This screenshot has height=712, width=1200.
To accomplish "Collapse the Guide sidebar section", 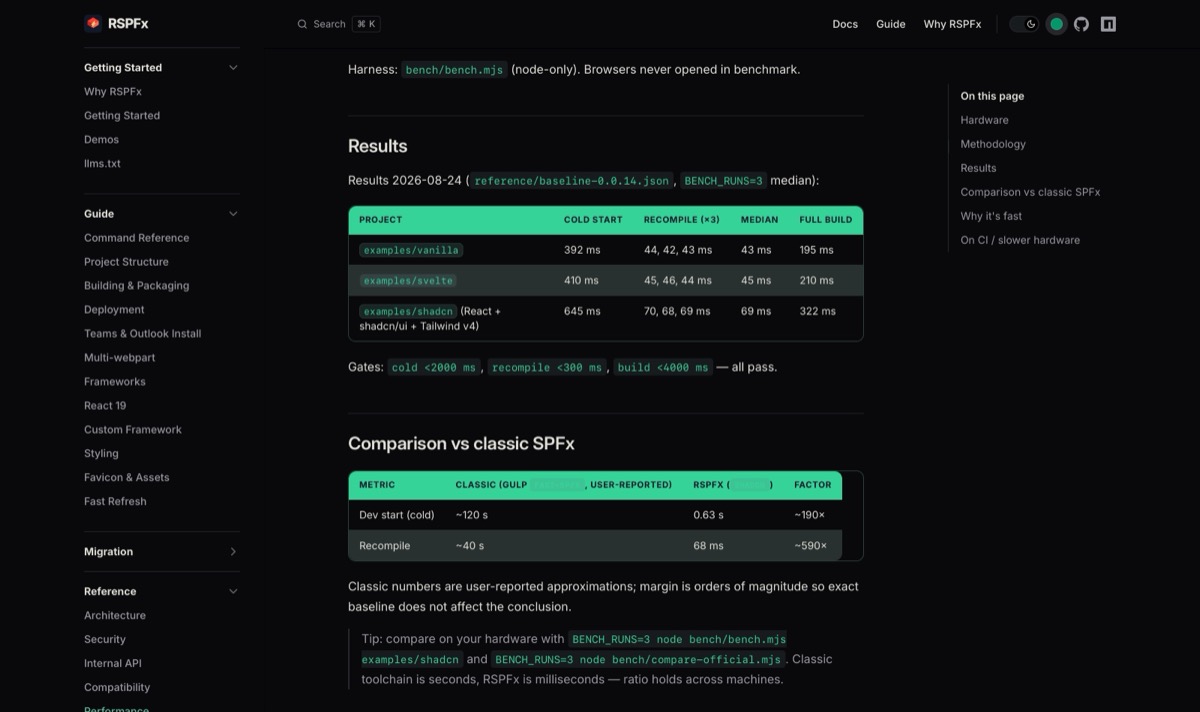I will (x=233, y=214).
